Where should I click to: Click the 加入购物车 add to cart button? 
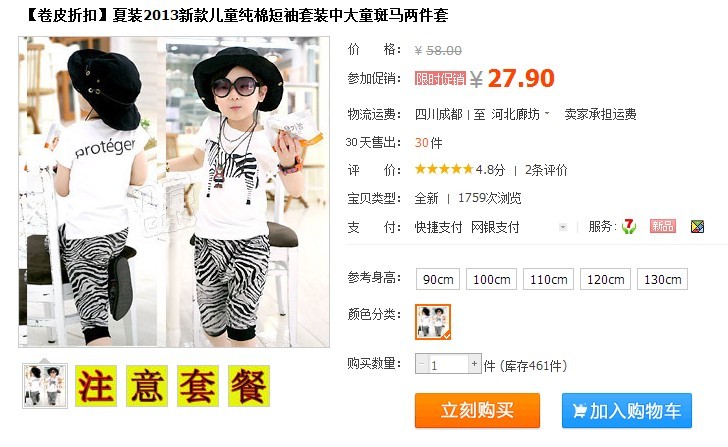coord(627,410)
